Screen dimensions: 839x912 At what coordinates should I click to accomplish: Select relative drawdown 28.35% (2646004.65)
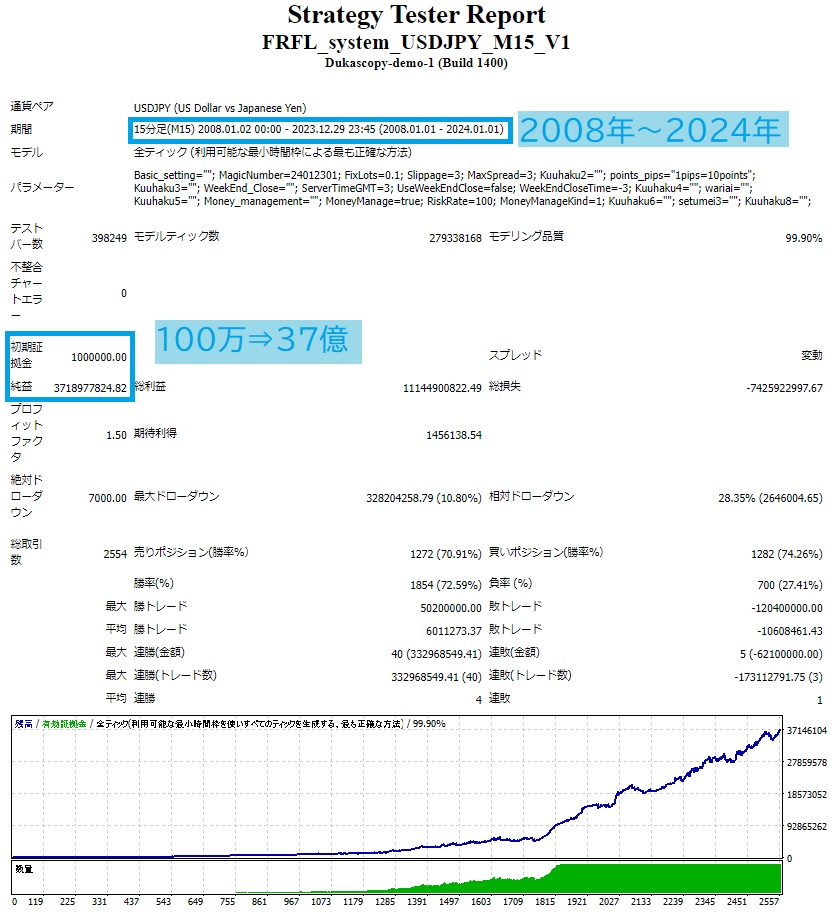click(770, 498)
